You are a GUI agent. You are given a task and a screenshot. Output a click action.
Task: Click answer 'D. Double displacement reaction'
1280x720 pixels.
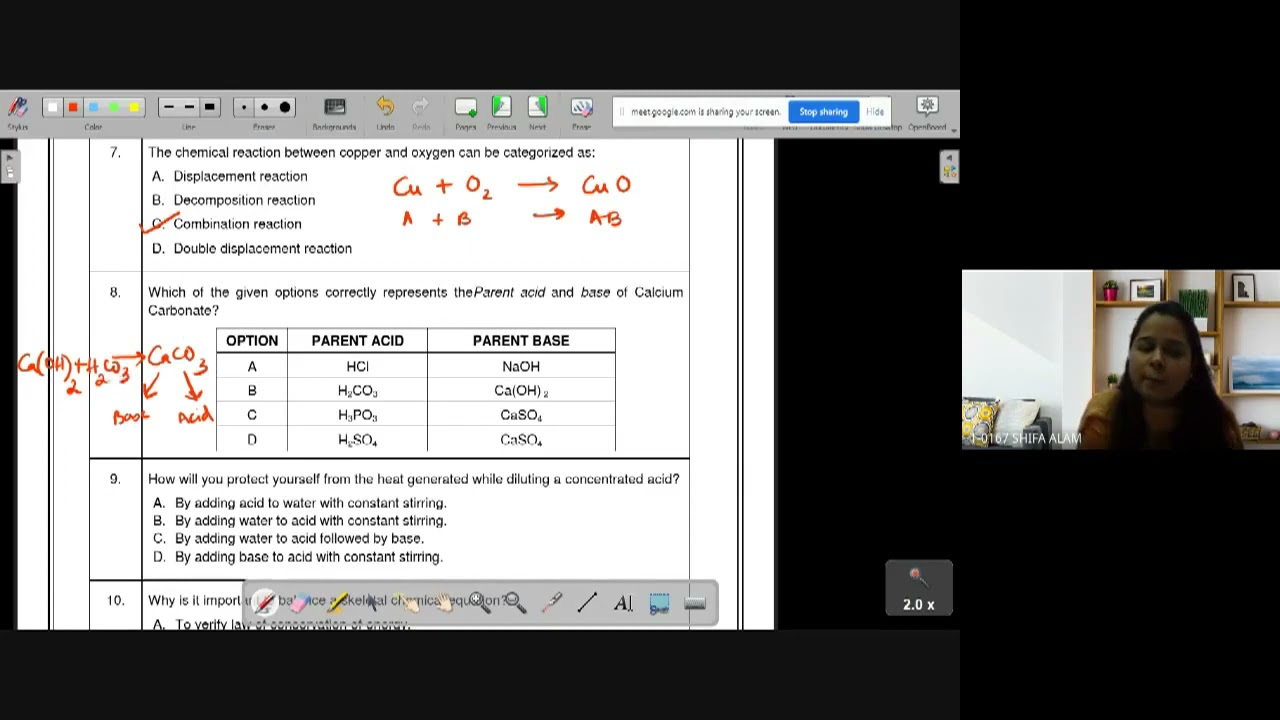[252, 248]
